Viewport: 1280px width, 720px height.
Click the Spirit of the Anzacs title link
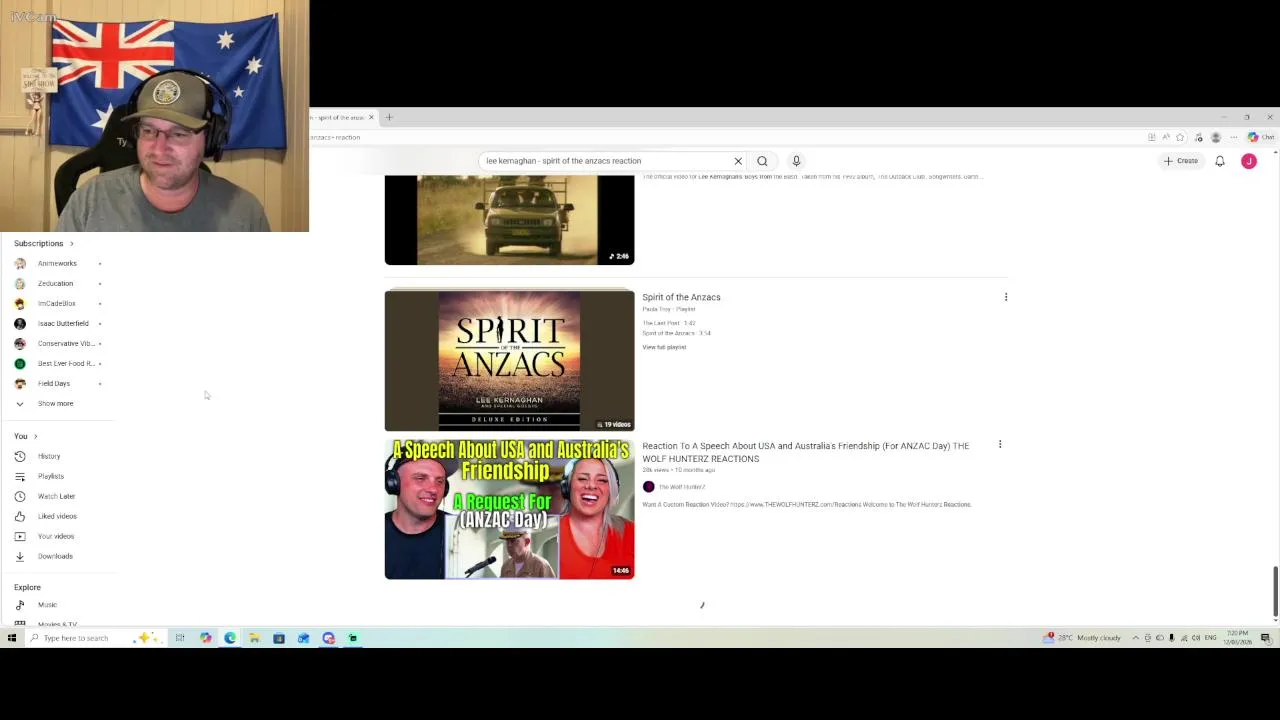point(681,297)
